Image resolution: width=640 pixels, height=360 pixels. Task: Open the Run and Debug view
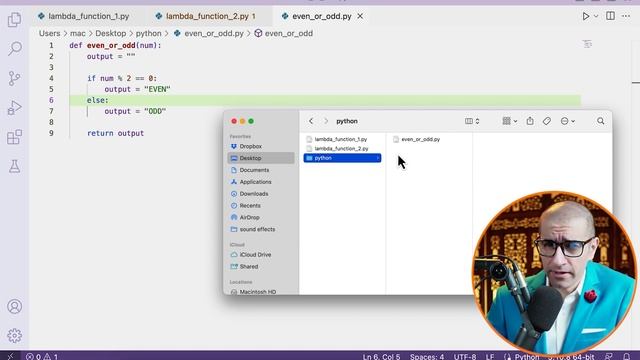tap(14, 108)
